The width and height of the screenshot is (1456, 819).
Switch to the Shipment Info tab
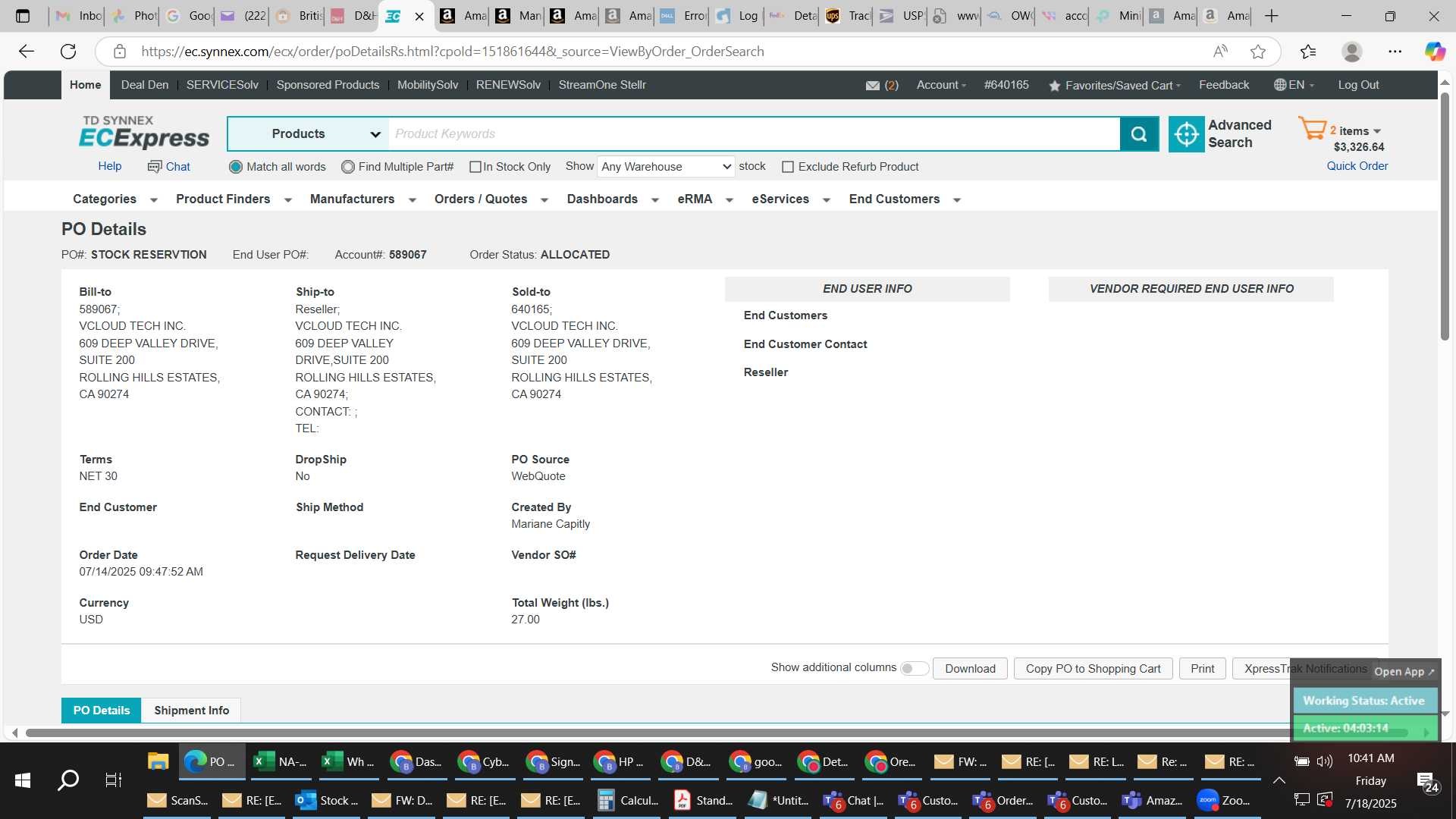(x=191, y=711)
